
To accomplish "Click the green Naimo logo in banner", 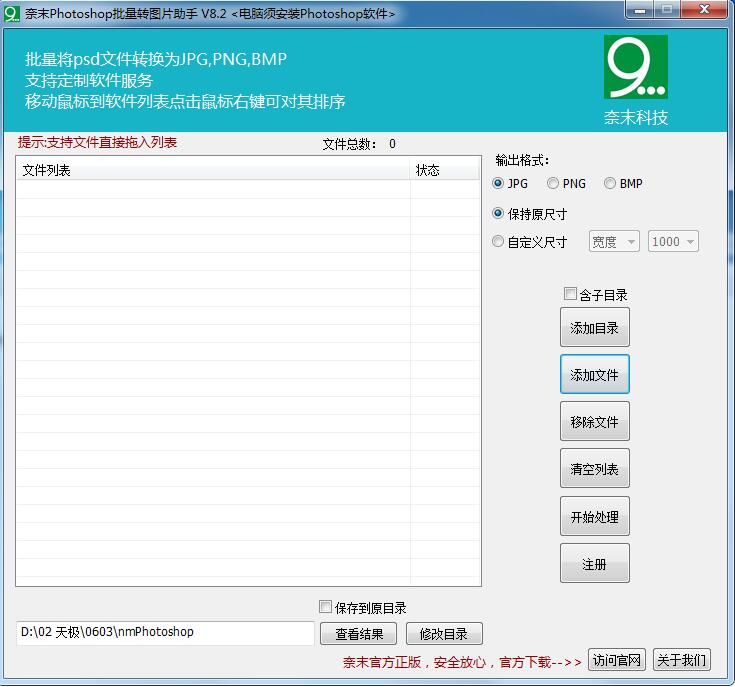I will tap(635, 68).
